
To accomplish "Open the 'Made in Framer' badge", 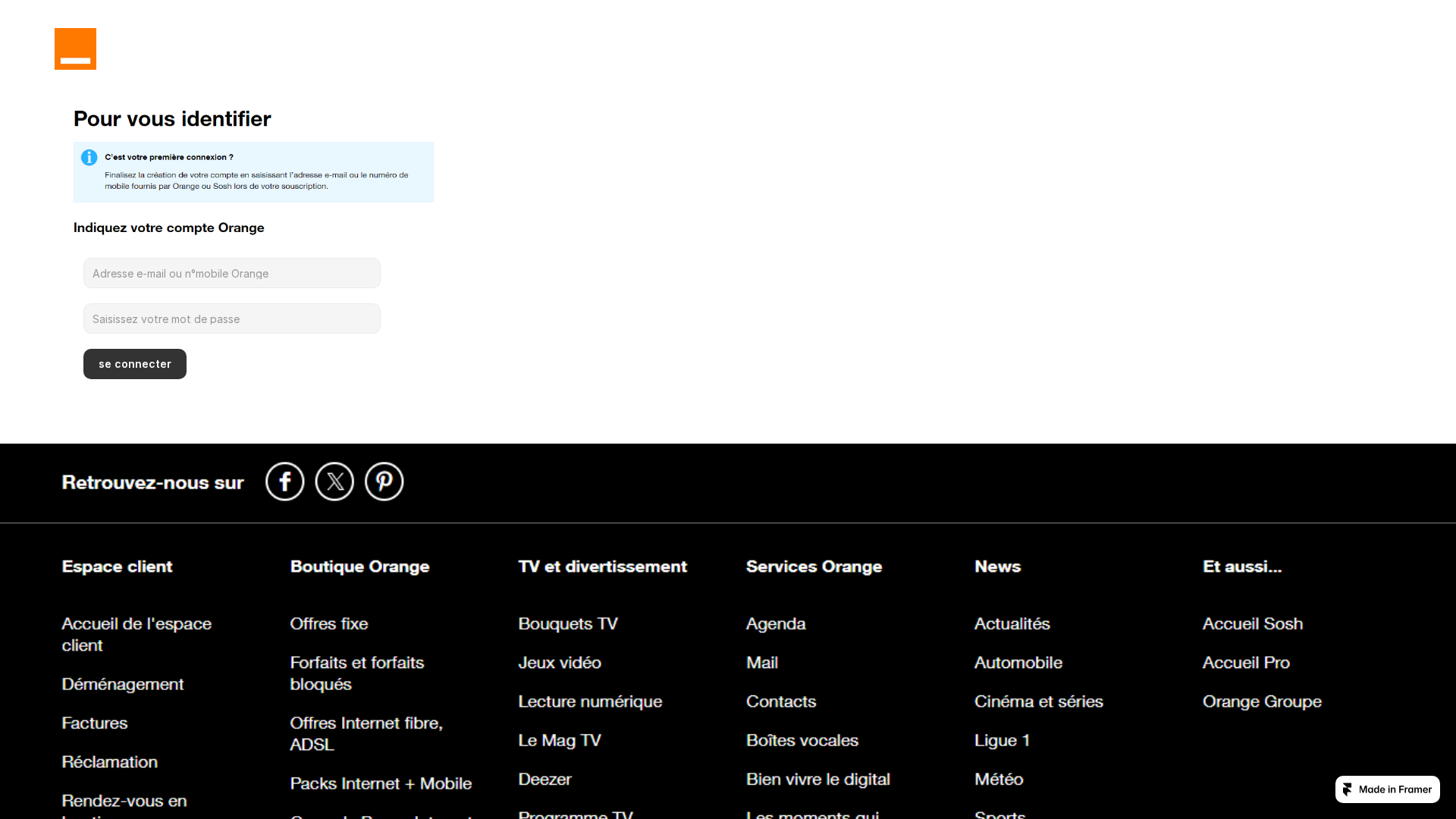I will point(1388,789).
